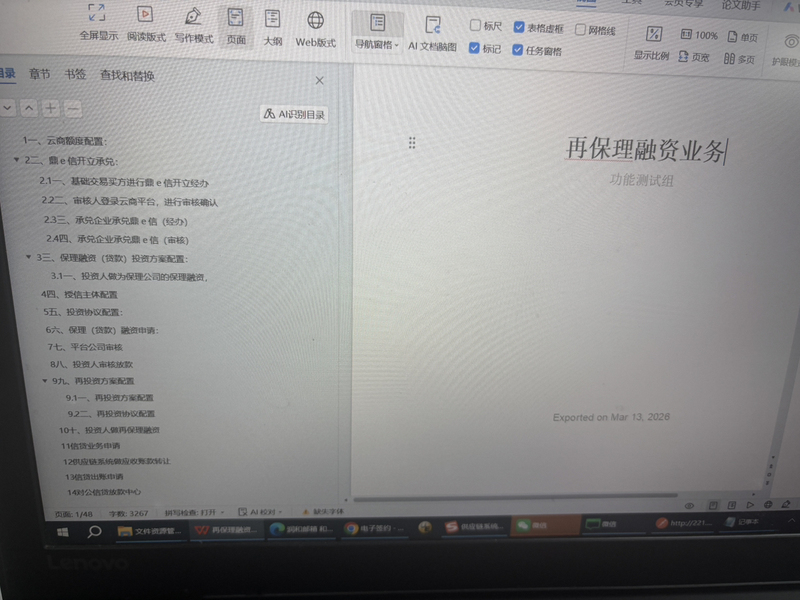Collapse the 9九、再投资方案配置 section
The width and height of the screenshot is (800, 600).
[45, 381]
